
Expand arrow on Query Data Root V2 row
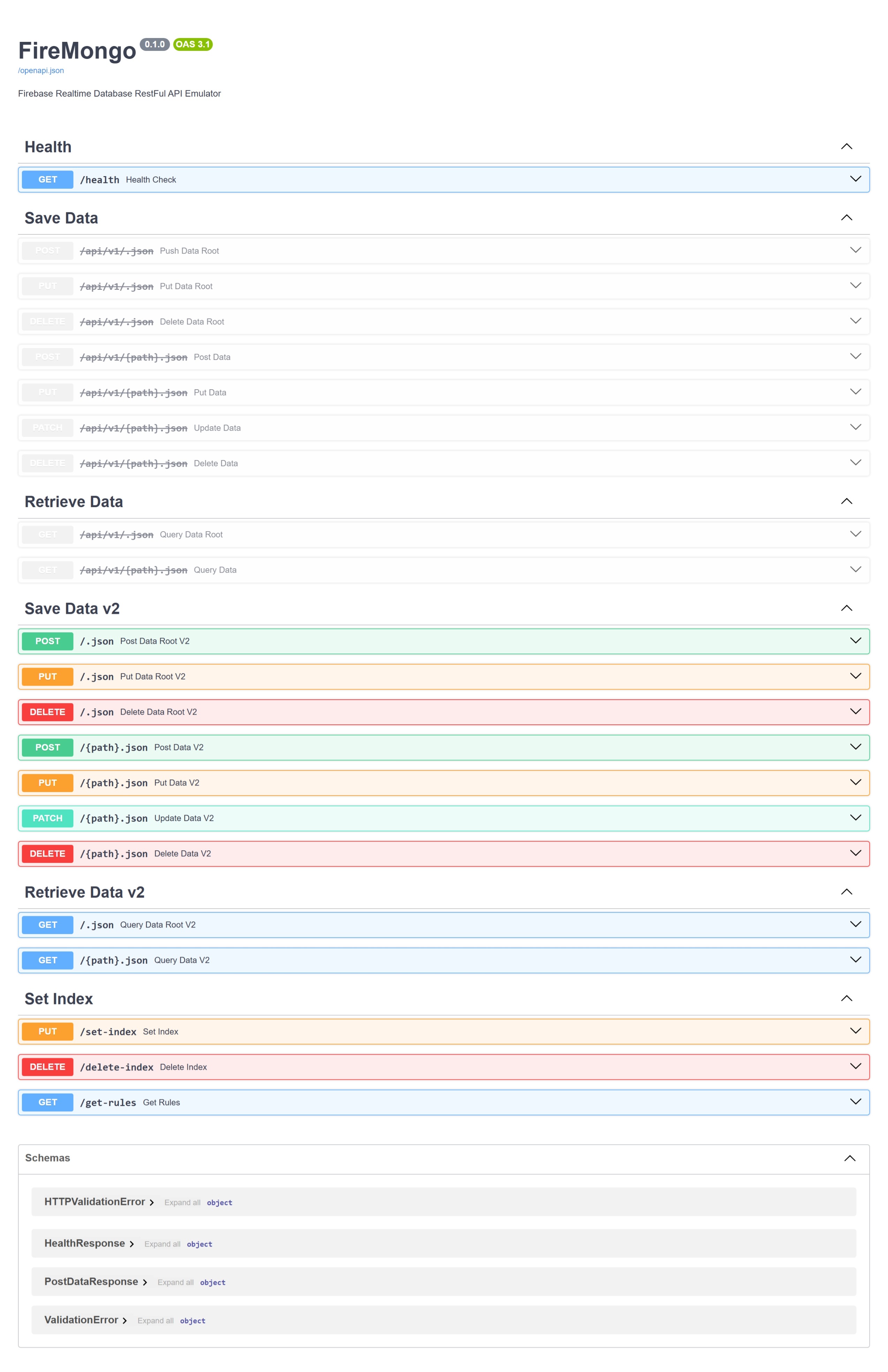tap(856, 924)
